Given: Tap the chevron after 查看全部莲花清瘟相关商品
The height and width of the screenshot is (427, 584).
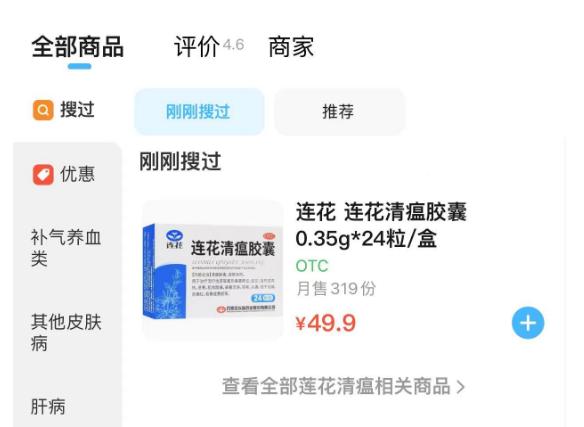Looking at the screenshot, I should pyautogui.click(x=461, y=387).
